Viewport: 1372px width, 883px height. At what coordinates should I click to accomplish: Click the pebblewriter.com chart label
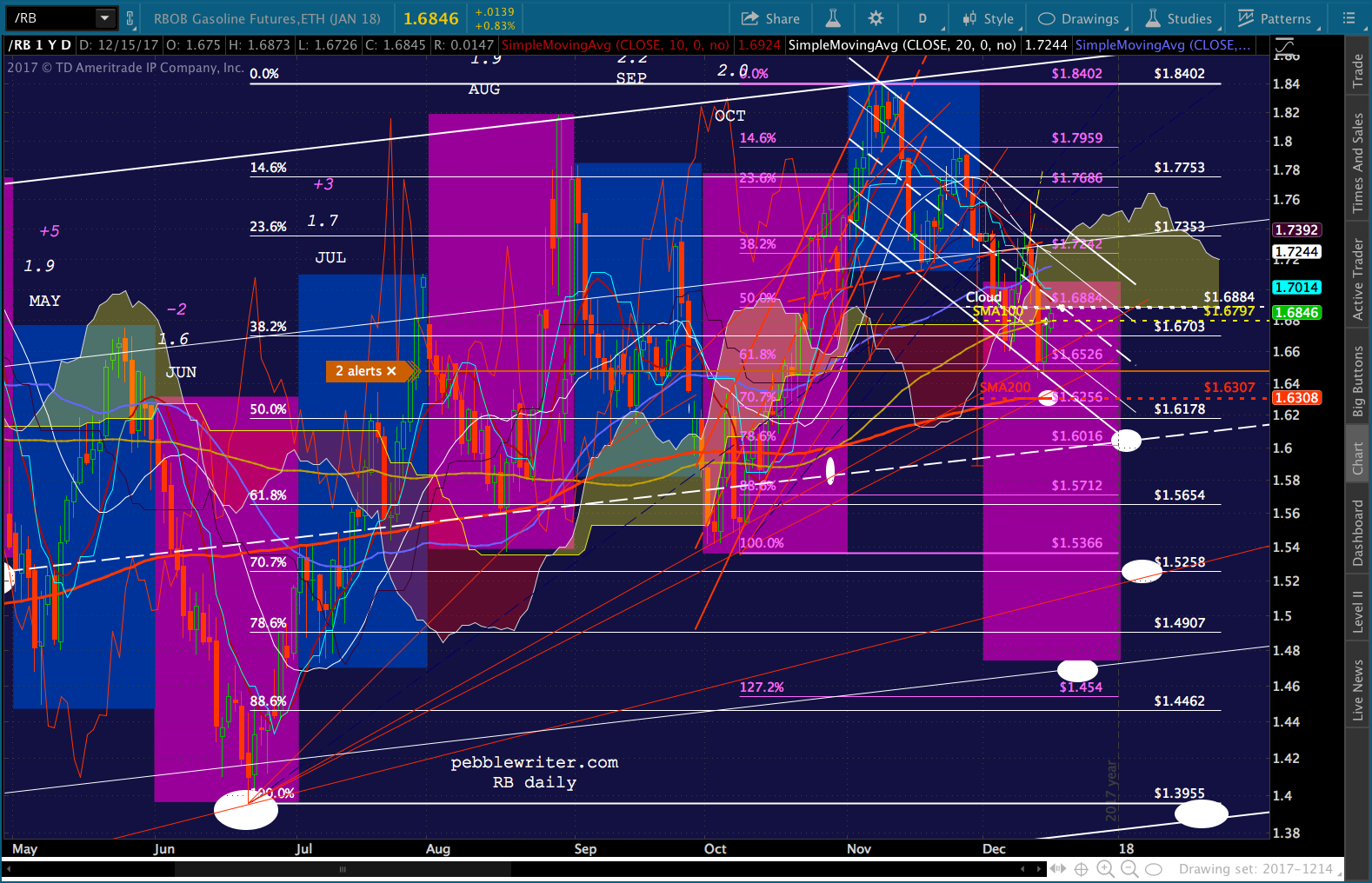point(535,762)
